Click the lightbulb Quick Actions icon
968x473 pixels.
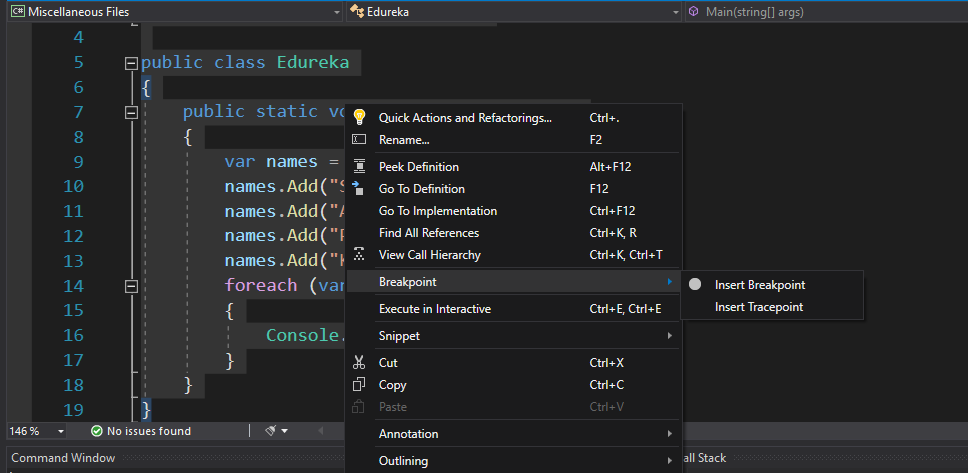pos(359,117)
